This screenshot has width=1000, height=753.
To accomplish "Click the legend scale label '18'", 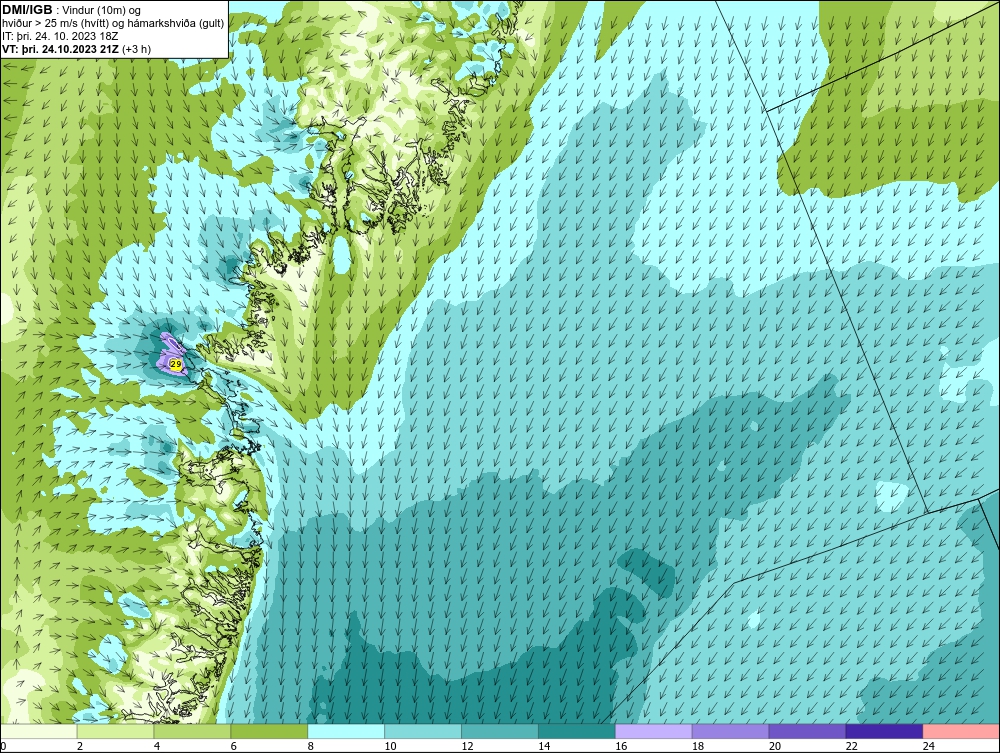I will point(698,746).
